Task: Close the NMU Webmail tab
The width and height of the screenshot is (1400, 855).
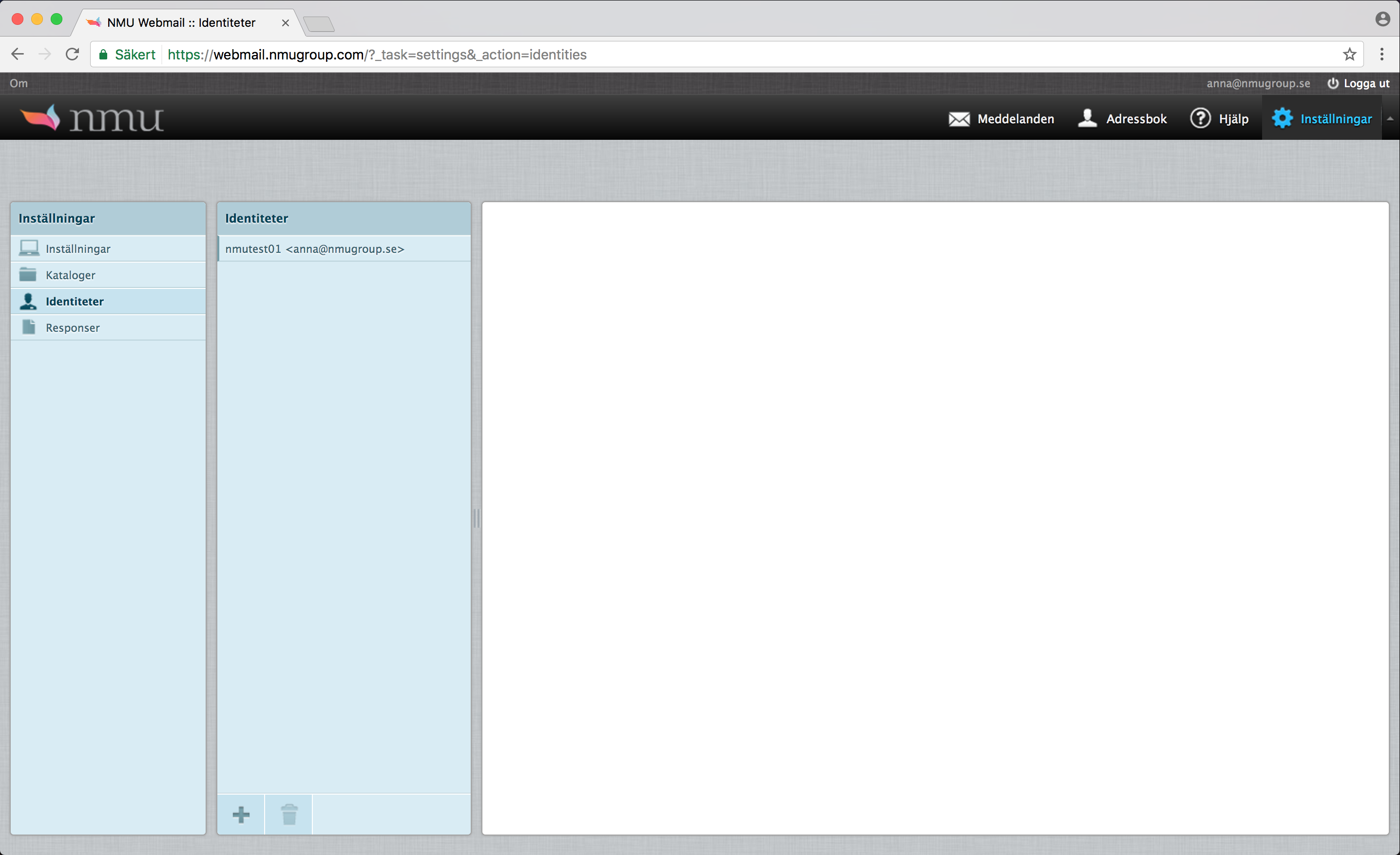Action: pos(285,23)
